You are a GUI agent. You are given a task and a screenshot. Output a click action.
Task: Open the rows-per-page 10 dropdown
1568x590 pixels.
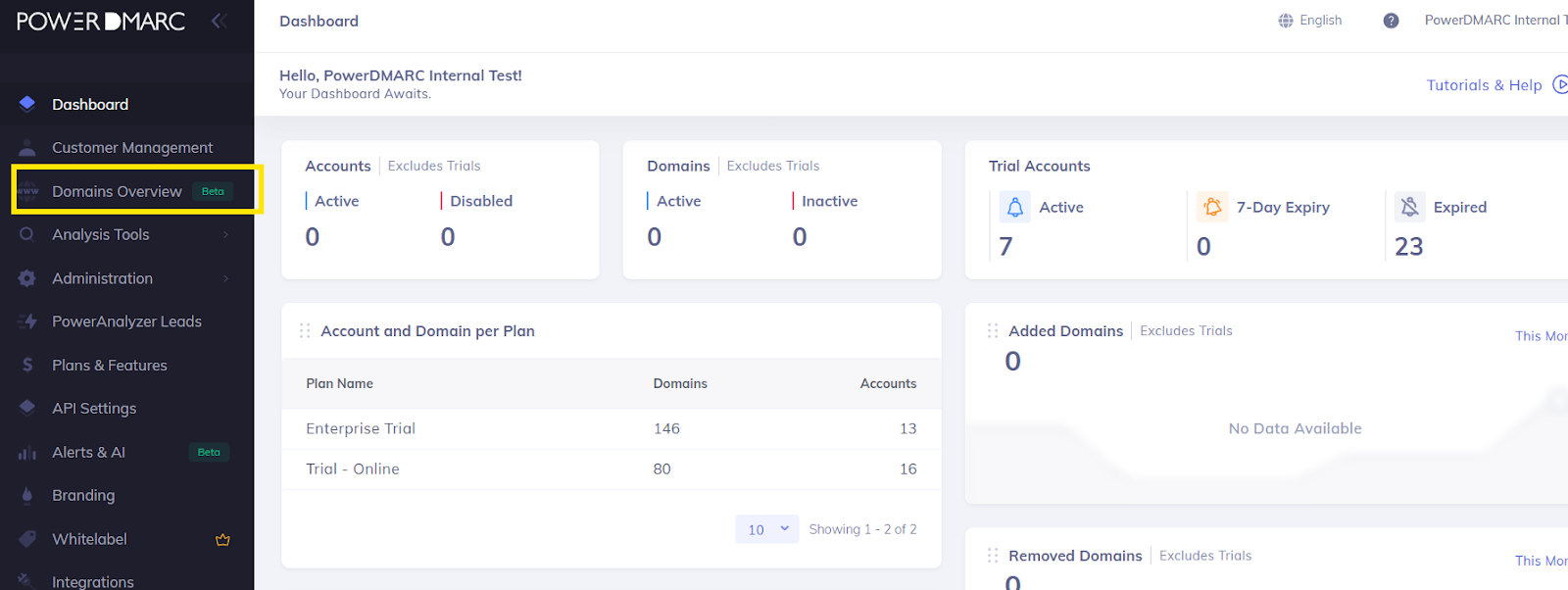(767, 529)
